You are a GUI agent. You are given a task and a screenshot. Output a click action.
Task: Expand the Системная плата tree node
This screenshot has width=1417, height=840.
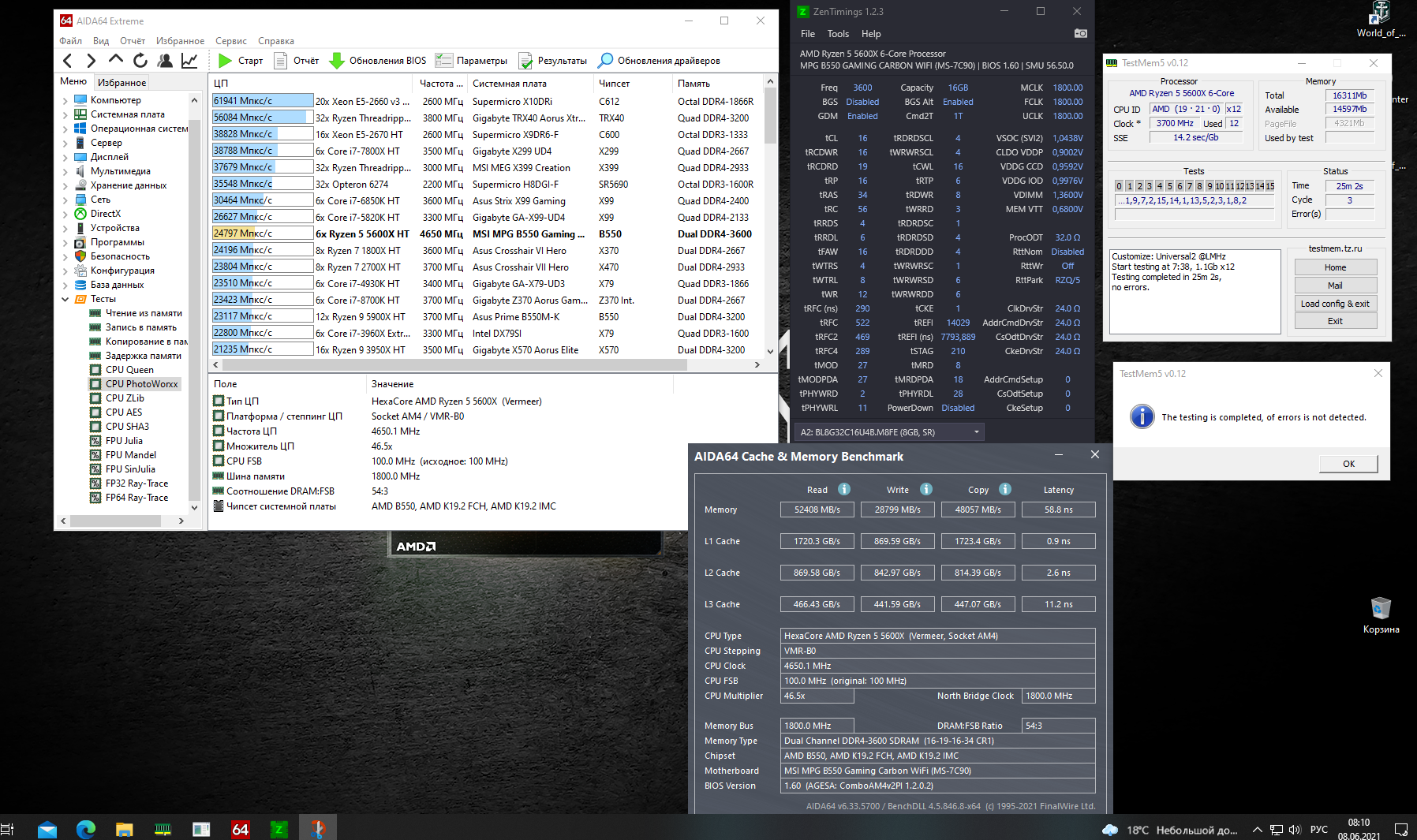tap(65, 114)
